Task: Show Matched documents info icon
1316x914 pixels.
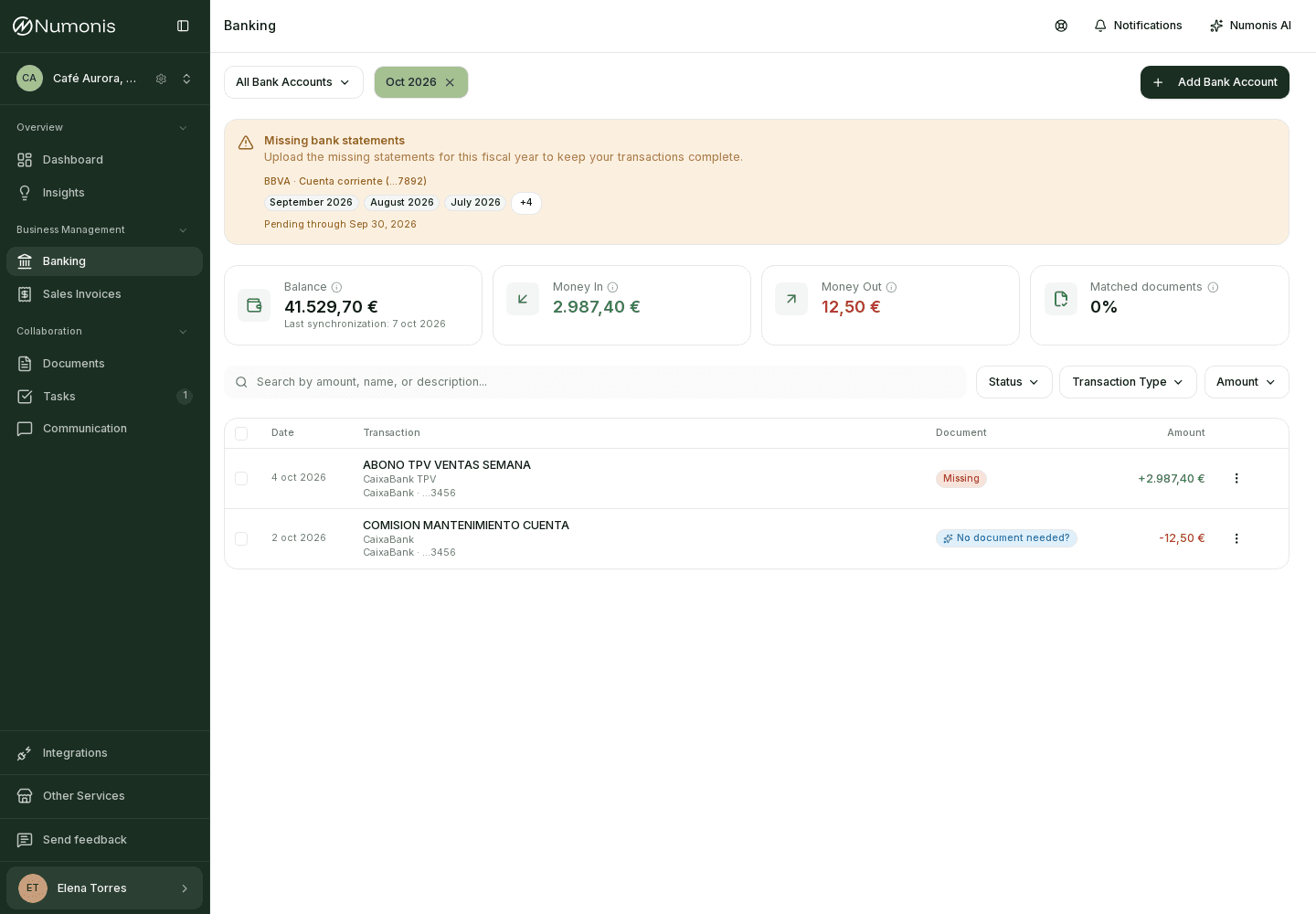Action: coord(1213,287)
